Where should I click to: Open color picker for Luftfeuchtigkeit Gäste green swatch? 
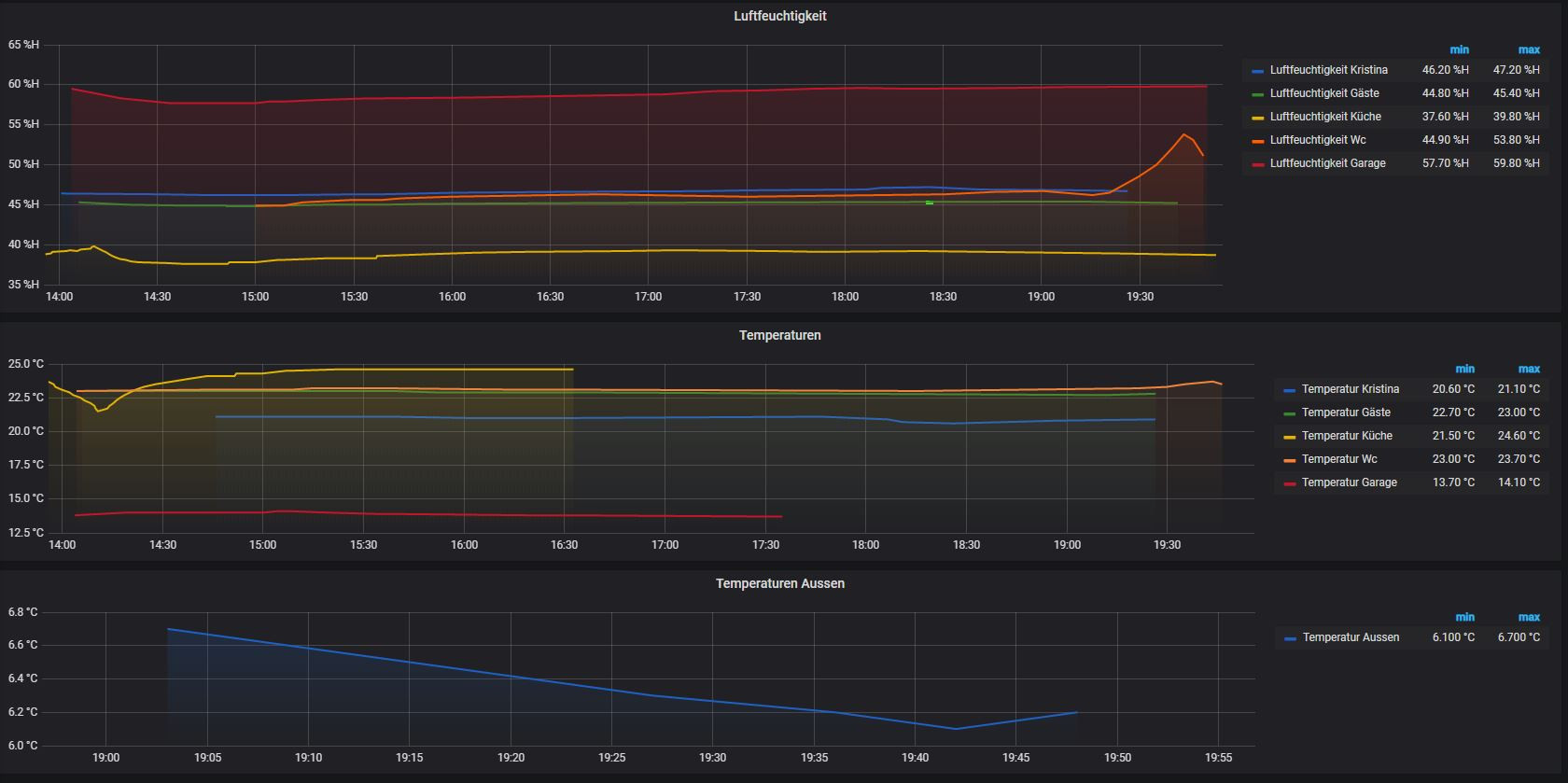(x=1258, y=94)
